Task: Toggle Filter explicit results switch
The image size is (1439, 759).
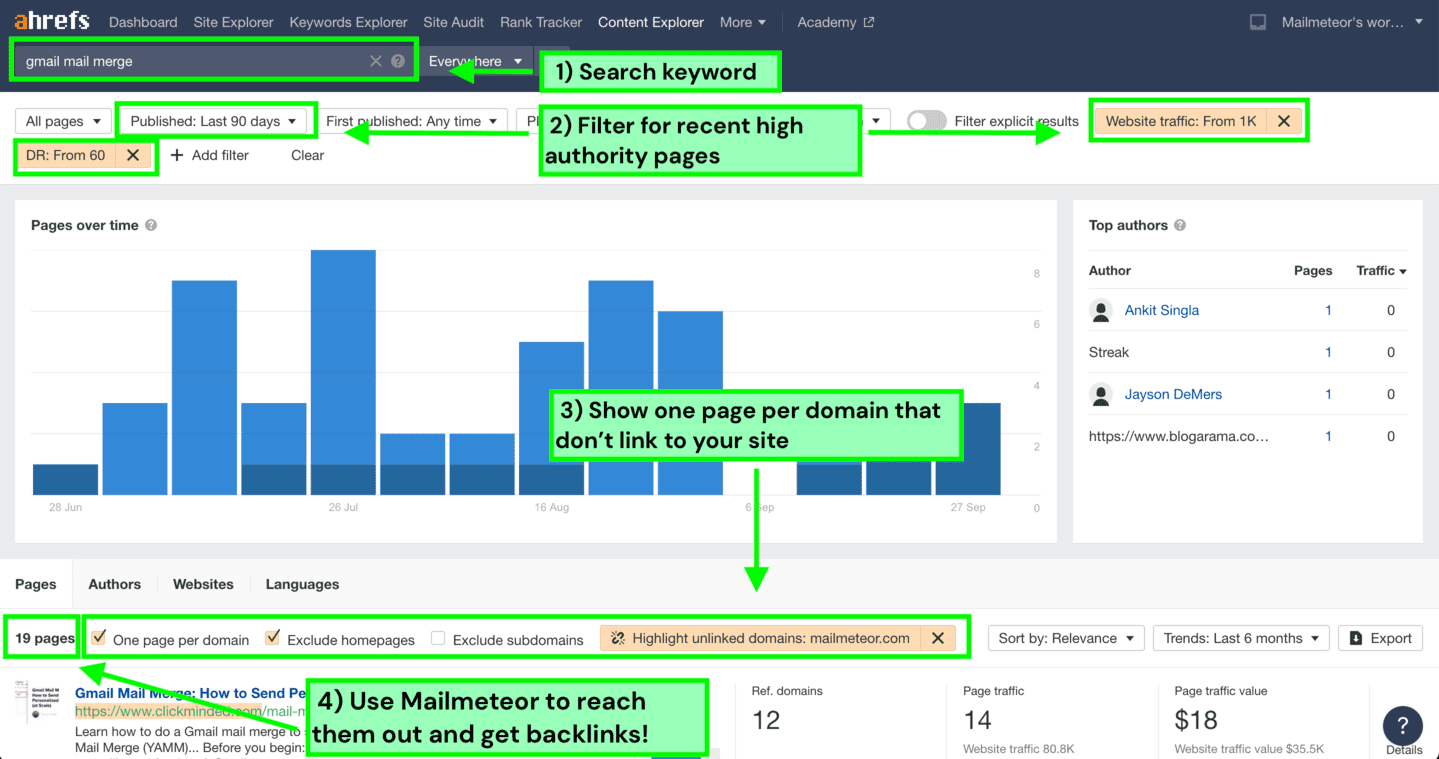Action: [x=926, y=121]
